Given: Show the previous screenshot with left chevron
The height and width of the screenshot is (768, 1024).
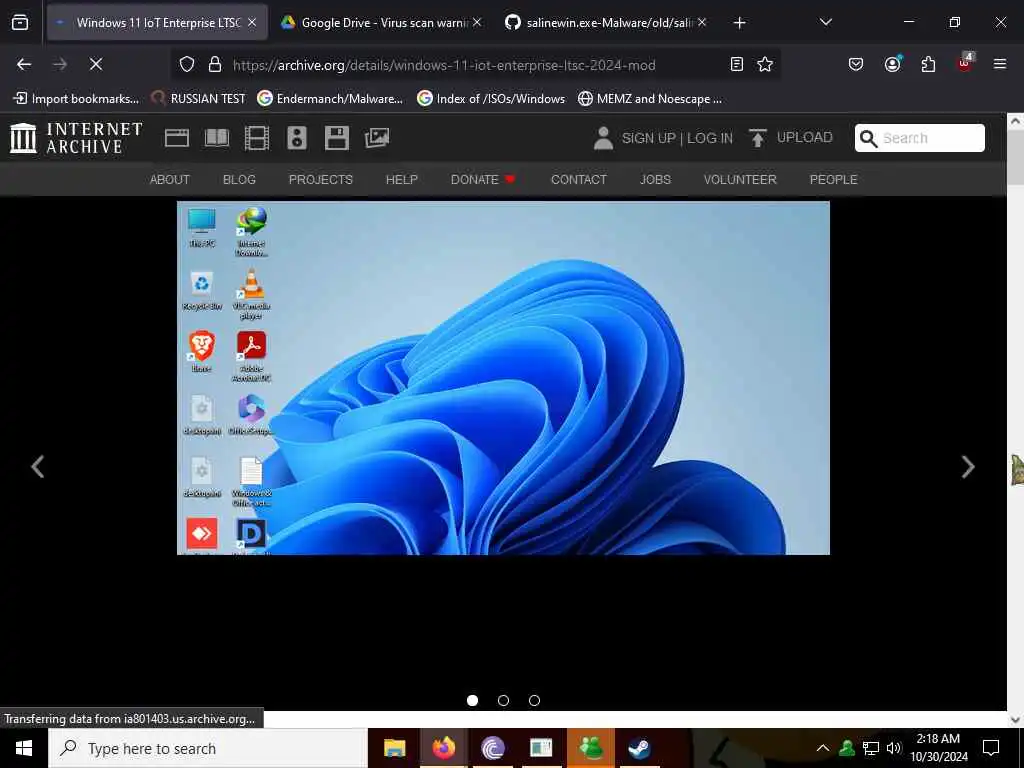Looking at the screenshot, I should (x=38, y=466).
